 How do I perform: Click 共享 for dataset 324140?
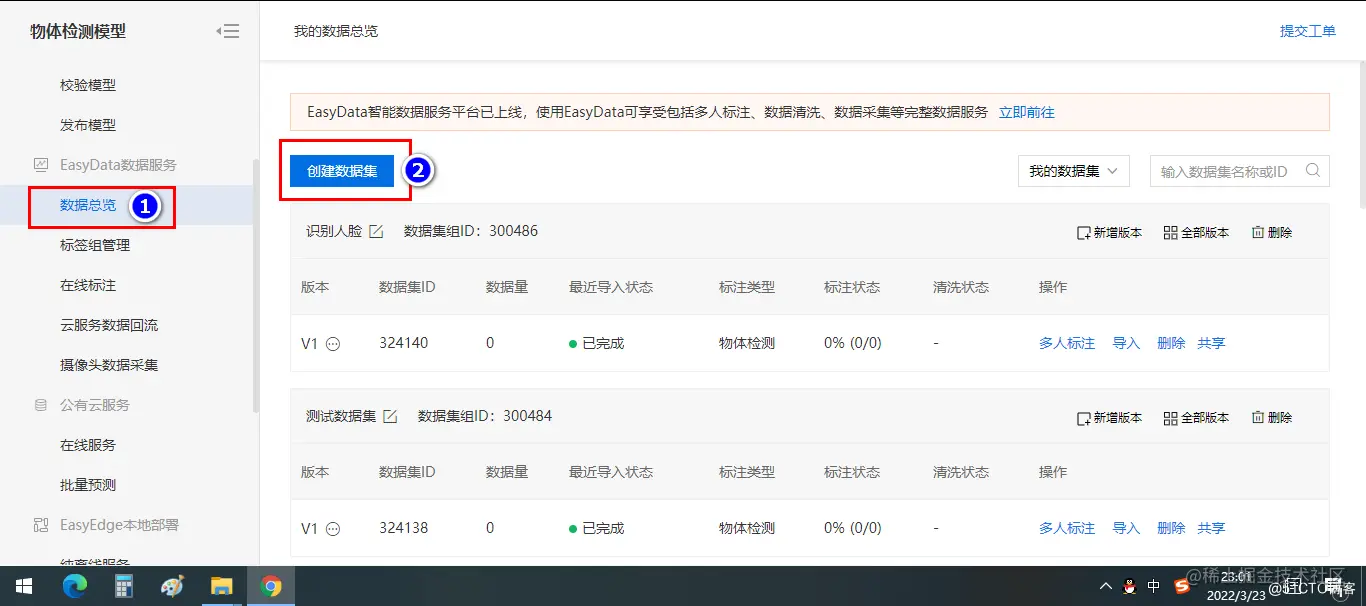pyautogui.click(x=1211, y=343)
